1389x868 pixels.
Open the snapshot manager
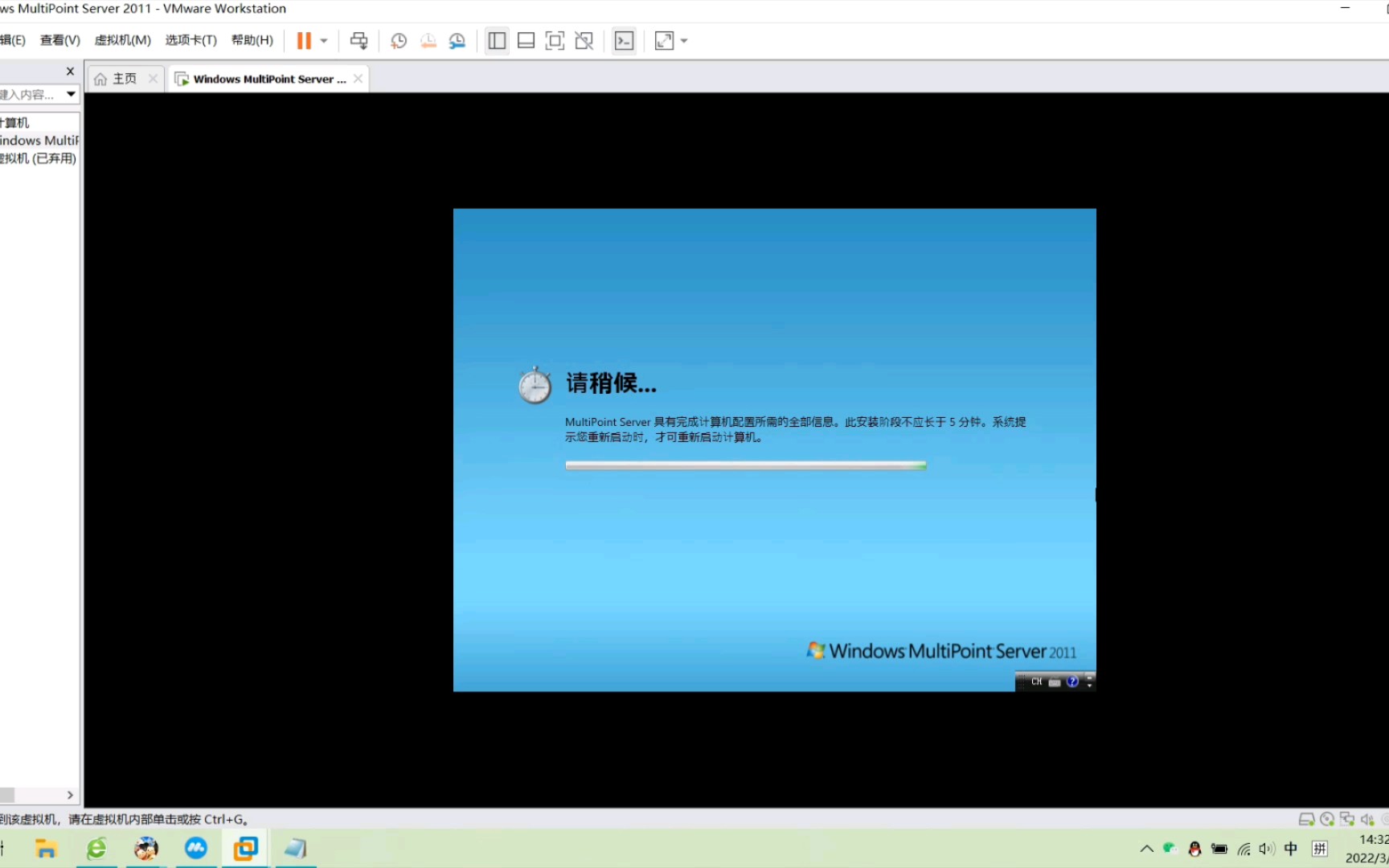[x=457, y=41]
